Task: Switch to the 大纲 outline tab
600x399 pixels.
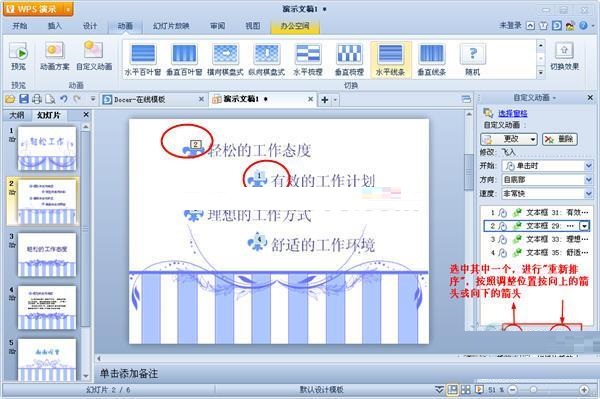Action: pyautogui.click(x=16, y=115)
